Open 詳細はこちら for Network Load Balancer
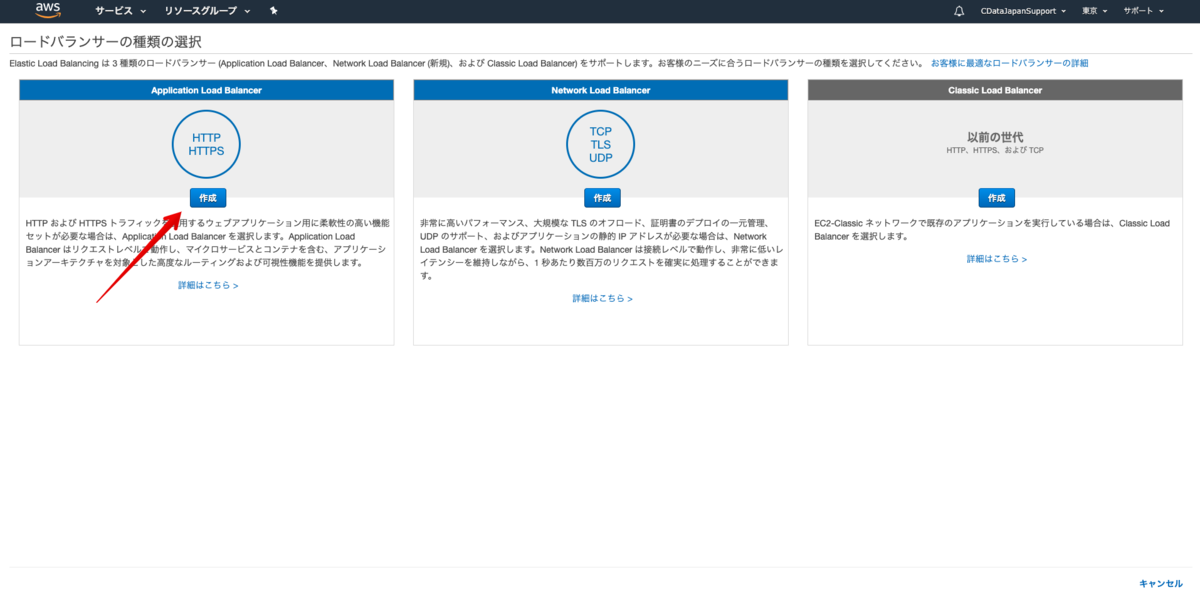Viewport: 1200px width, 607px height. pos(602,298)
